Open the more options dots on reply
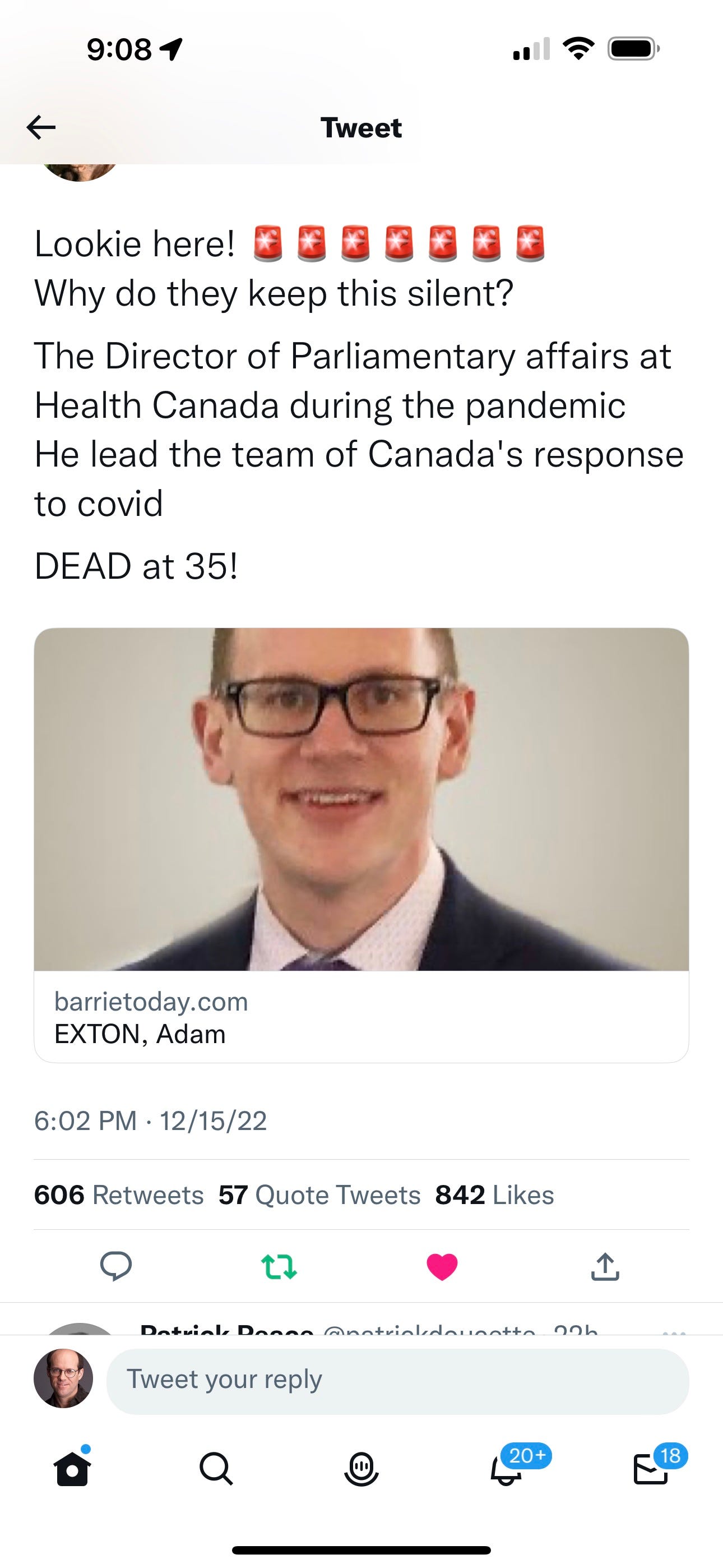The width and height of the screenshot is (723, 1568). pos(674,1330)
